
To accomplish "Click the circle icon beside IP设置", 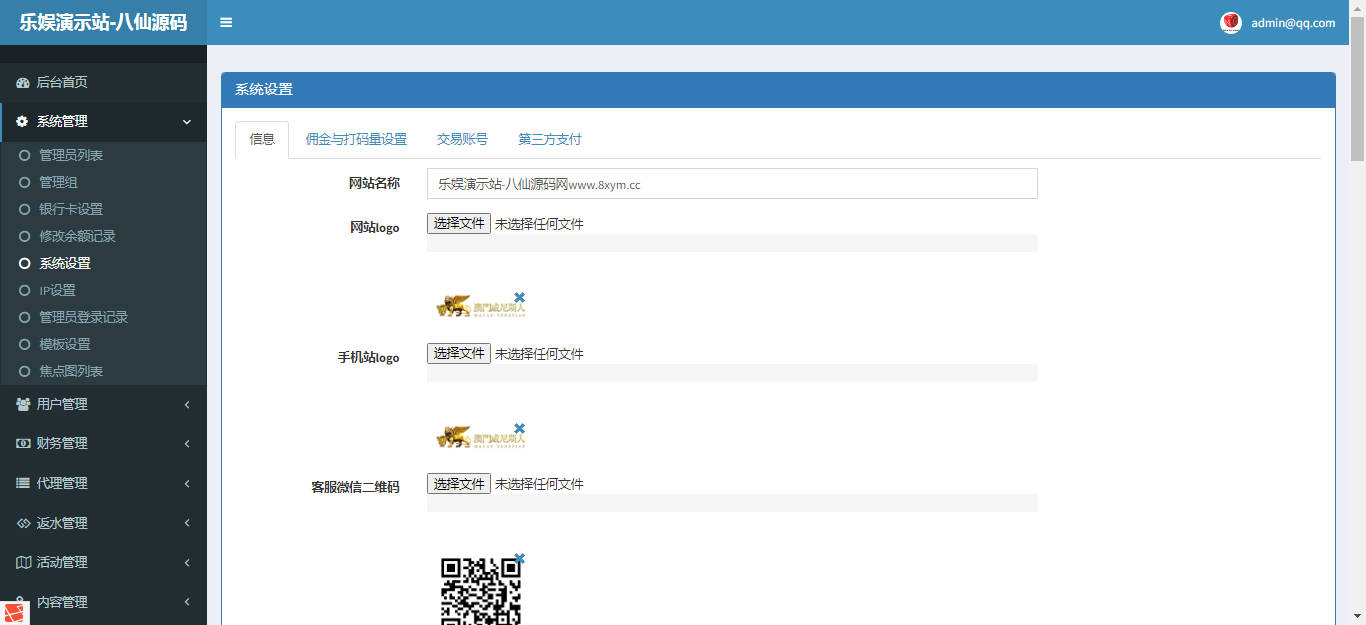I will [25, 290].
